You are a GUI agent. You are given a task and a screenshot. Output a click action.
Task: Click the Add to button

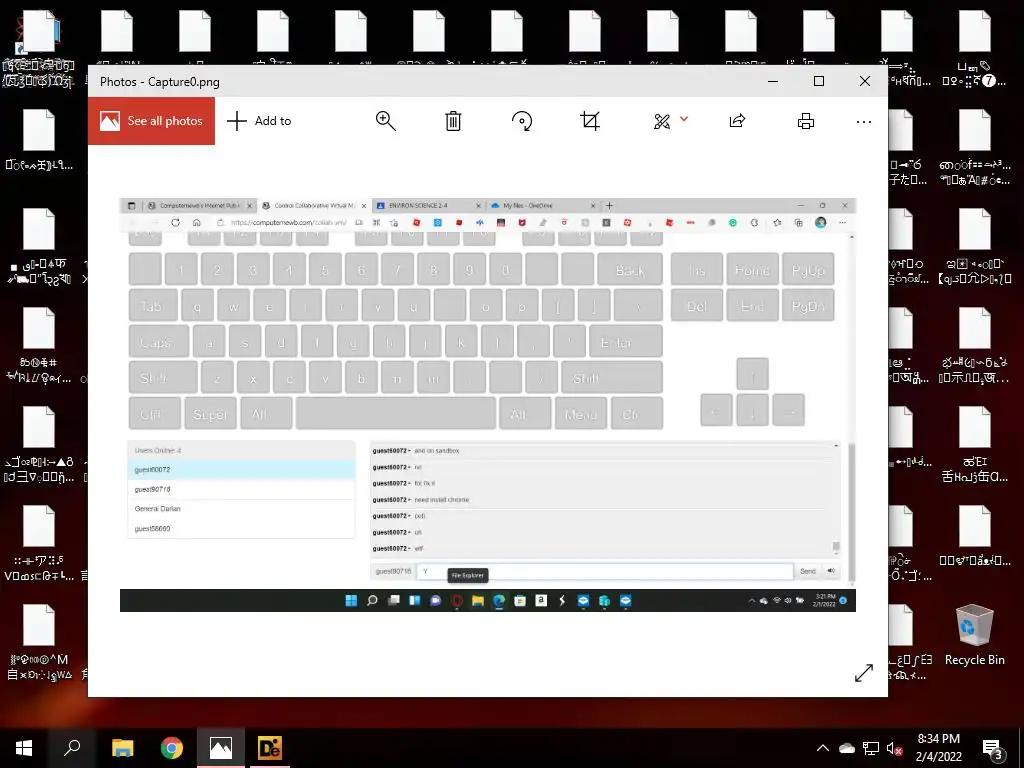259,121
